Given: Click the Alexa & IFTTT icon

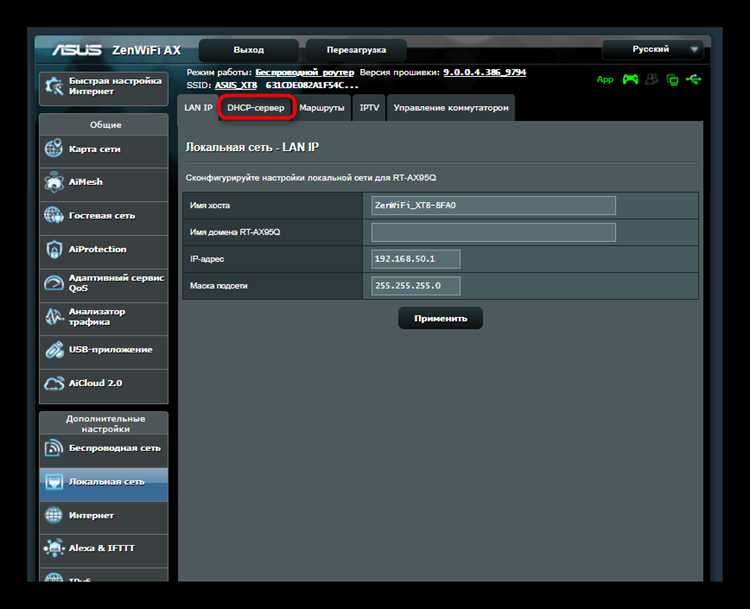Looking at the screenshot, I should pyautogui.click(x=54, y=548).
